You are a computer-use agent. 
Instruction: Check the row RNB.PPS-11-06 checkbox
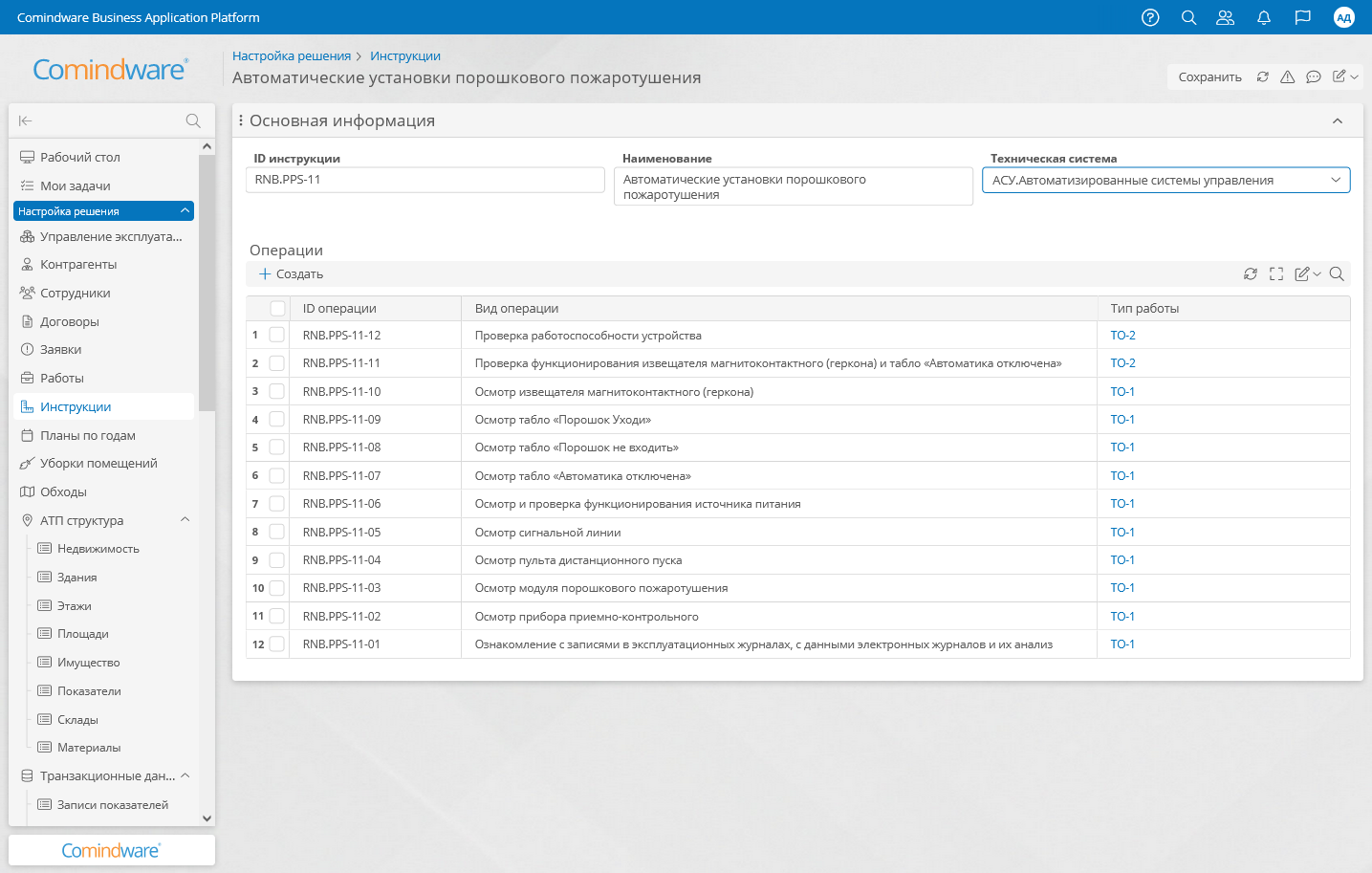[x=277, y=504]
